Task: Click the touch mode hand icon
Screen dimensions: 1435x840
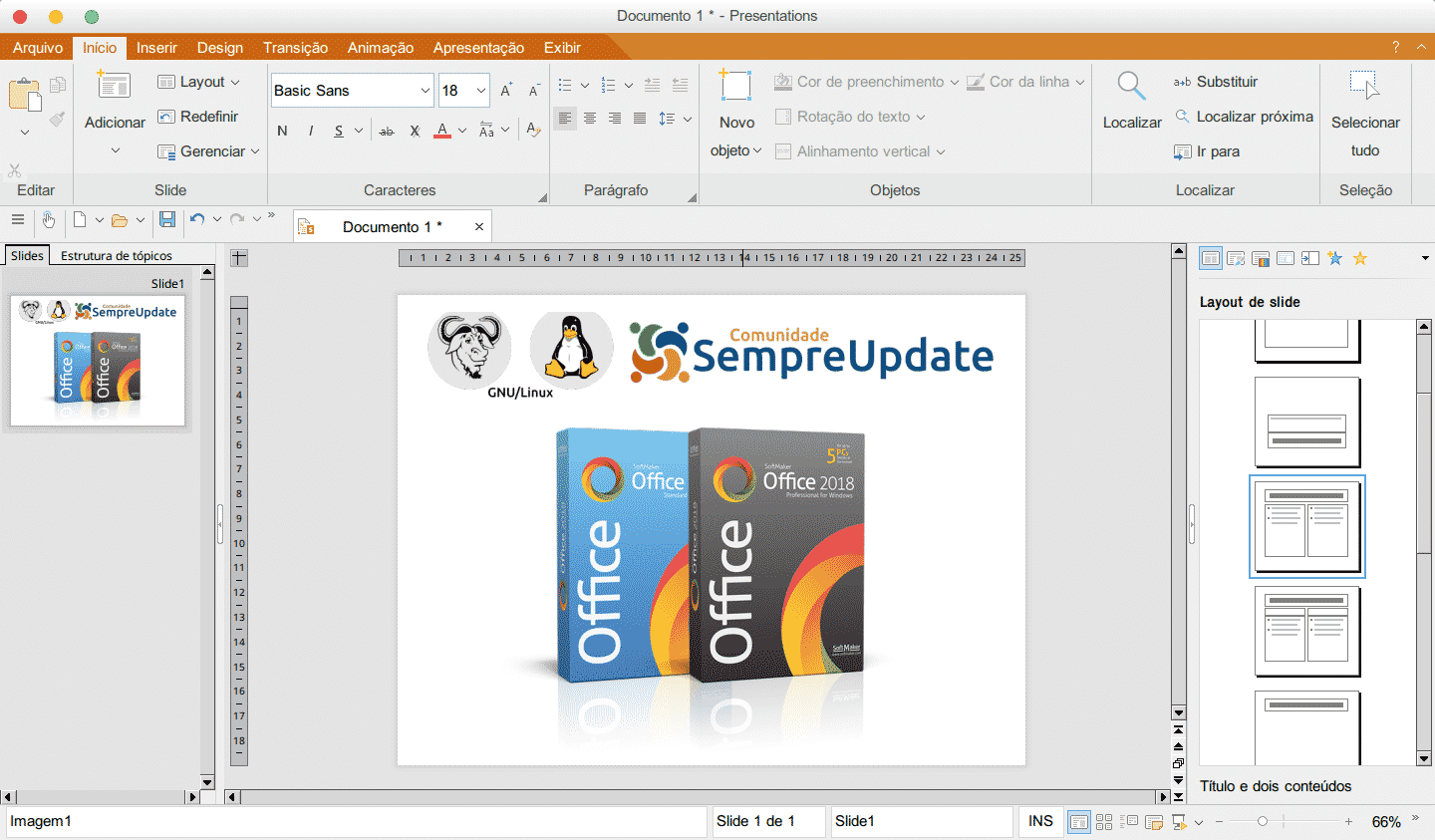Action: (x=48, y=219)
